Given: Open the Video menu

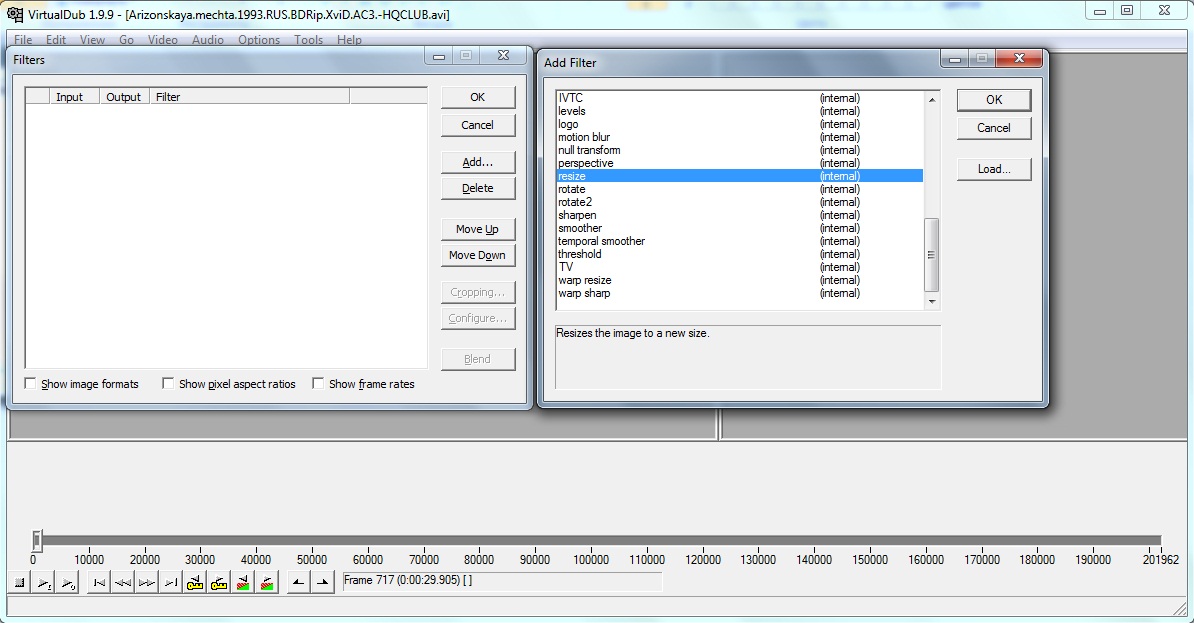Looking at the screenshot, I should pyautogui.click(x=162, y=40).
